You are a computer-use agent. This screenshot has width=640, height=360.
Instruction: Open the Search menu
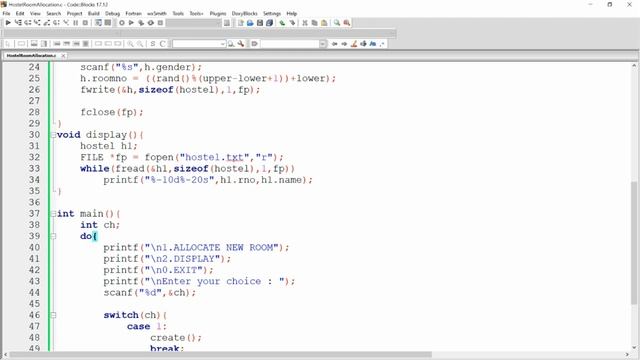[53, 13]
